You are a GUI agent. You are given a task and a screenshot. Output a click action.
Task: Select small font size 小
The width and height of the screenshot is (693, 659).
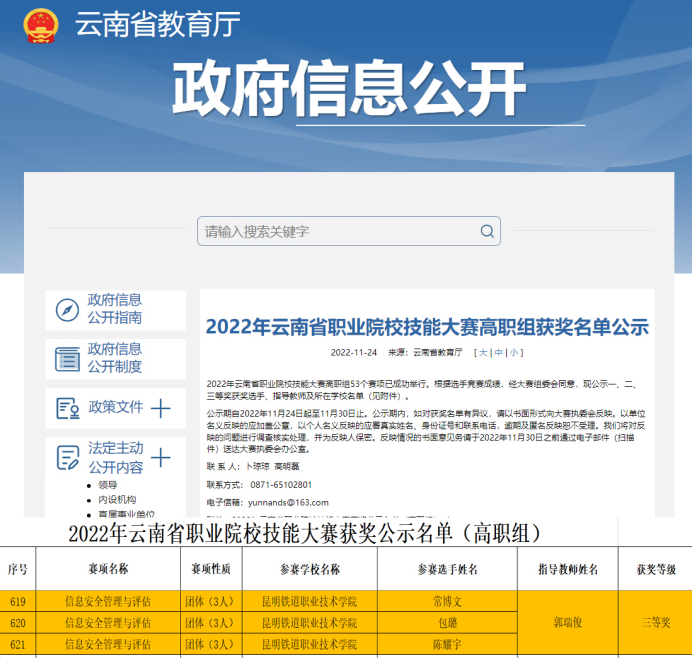pos(514,352)
